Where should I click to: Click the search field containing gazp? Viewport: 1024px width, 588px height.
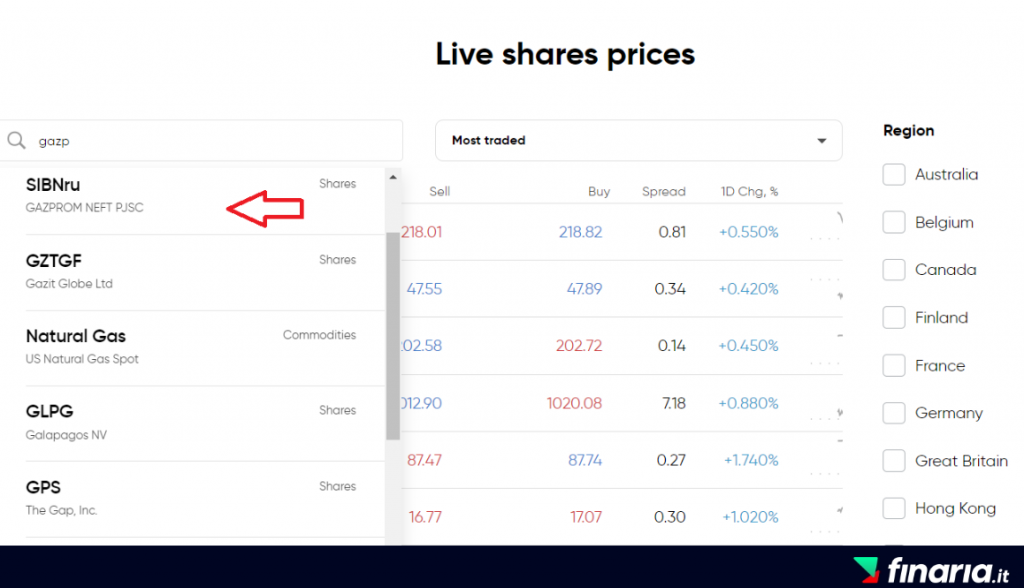215,141
